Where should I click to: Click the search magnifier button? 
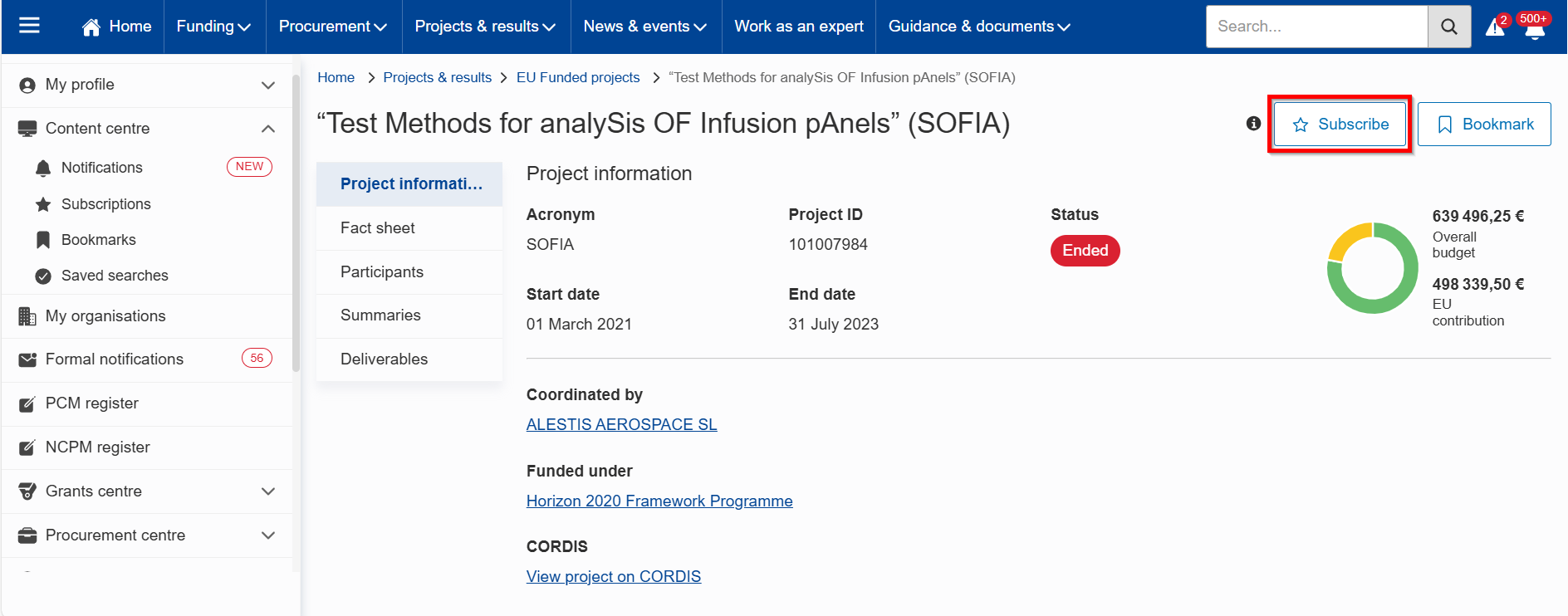pos(1449,27)
